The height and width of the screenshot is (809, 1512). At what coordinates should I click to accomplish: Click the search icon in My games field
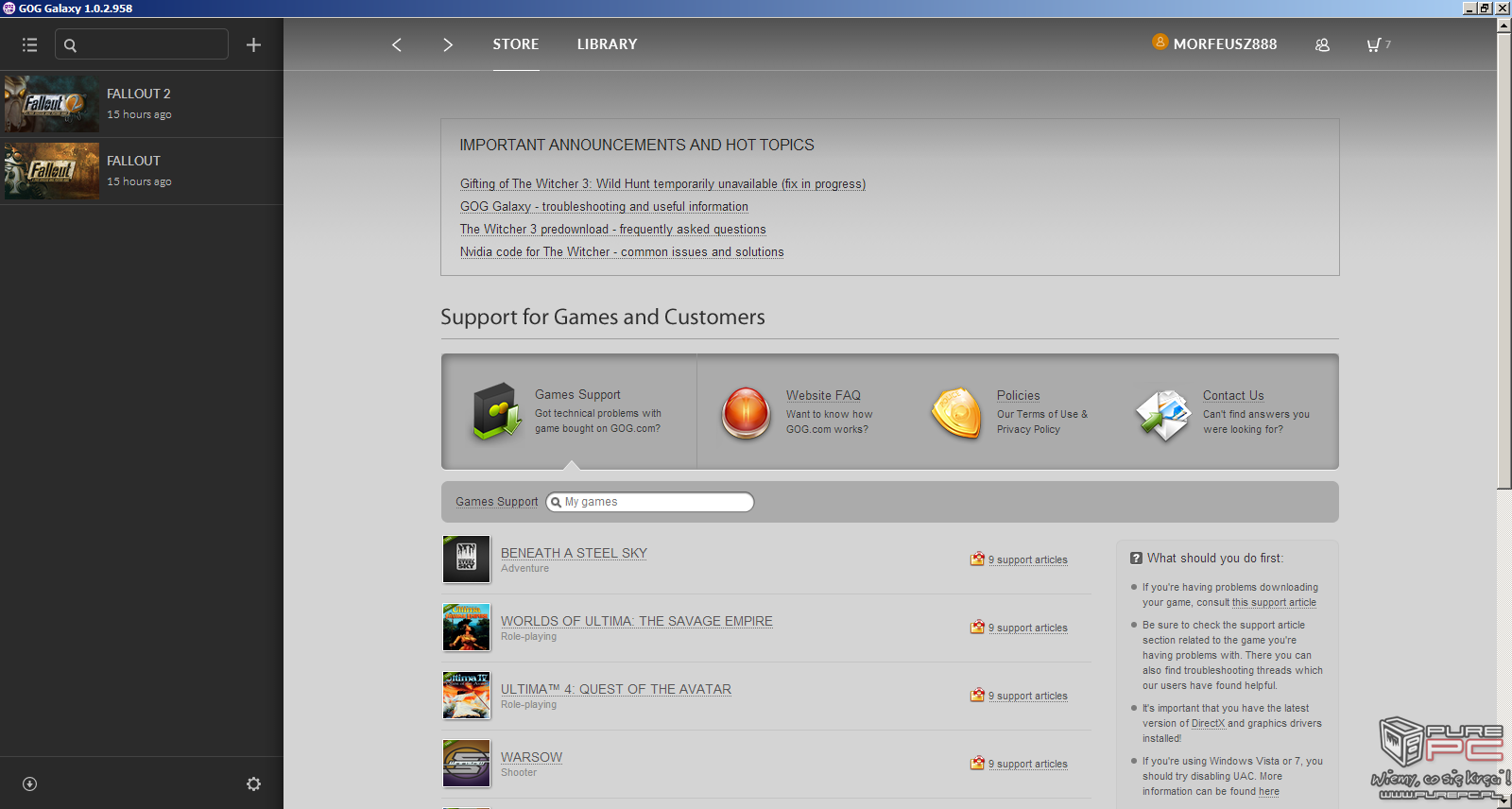tap(556, 502)
